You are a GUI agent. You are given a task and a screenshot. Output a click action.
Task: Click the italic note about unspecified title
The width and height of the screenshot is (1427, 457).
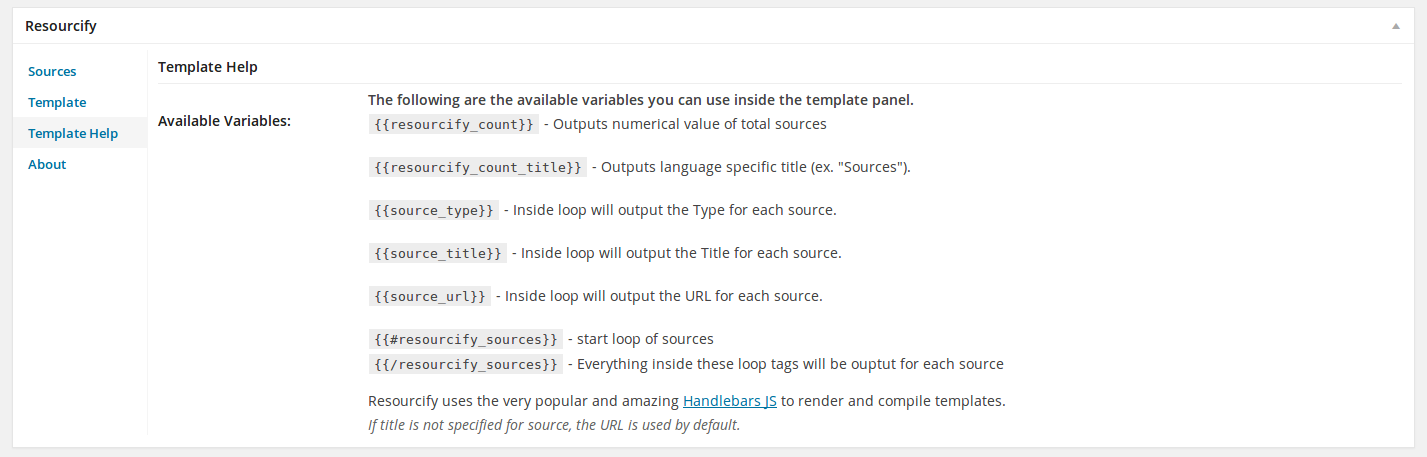(554, 425)
